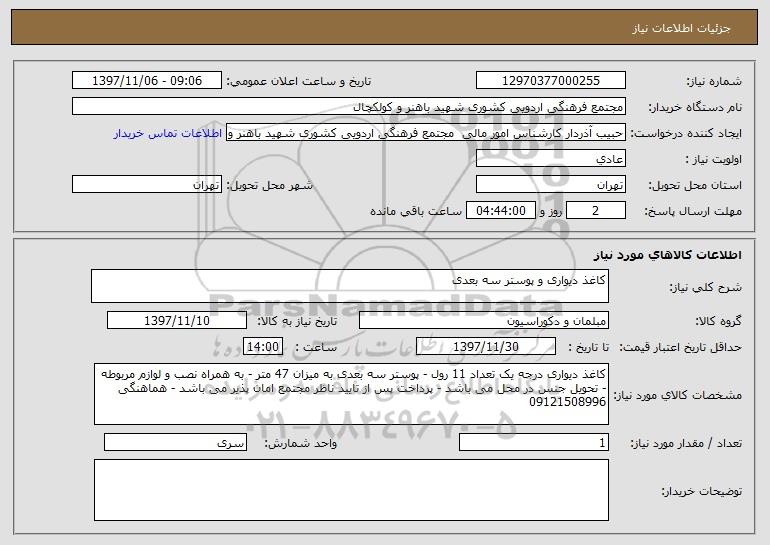770x545 pixels.
Task: Click the شماره نیاز field 12970377000255
Action: [x=550, y=81]
